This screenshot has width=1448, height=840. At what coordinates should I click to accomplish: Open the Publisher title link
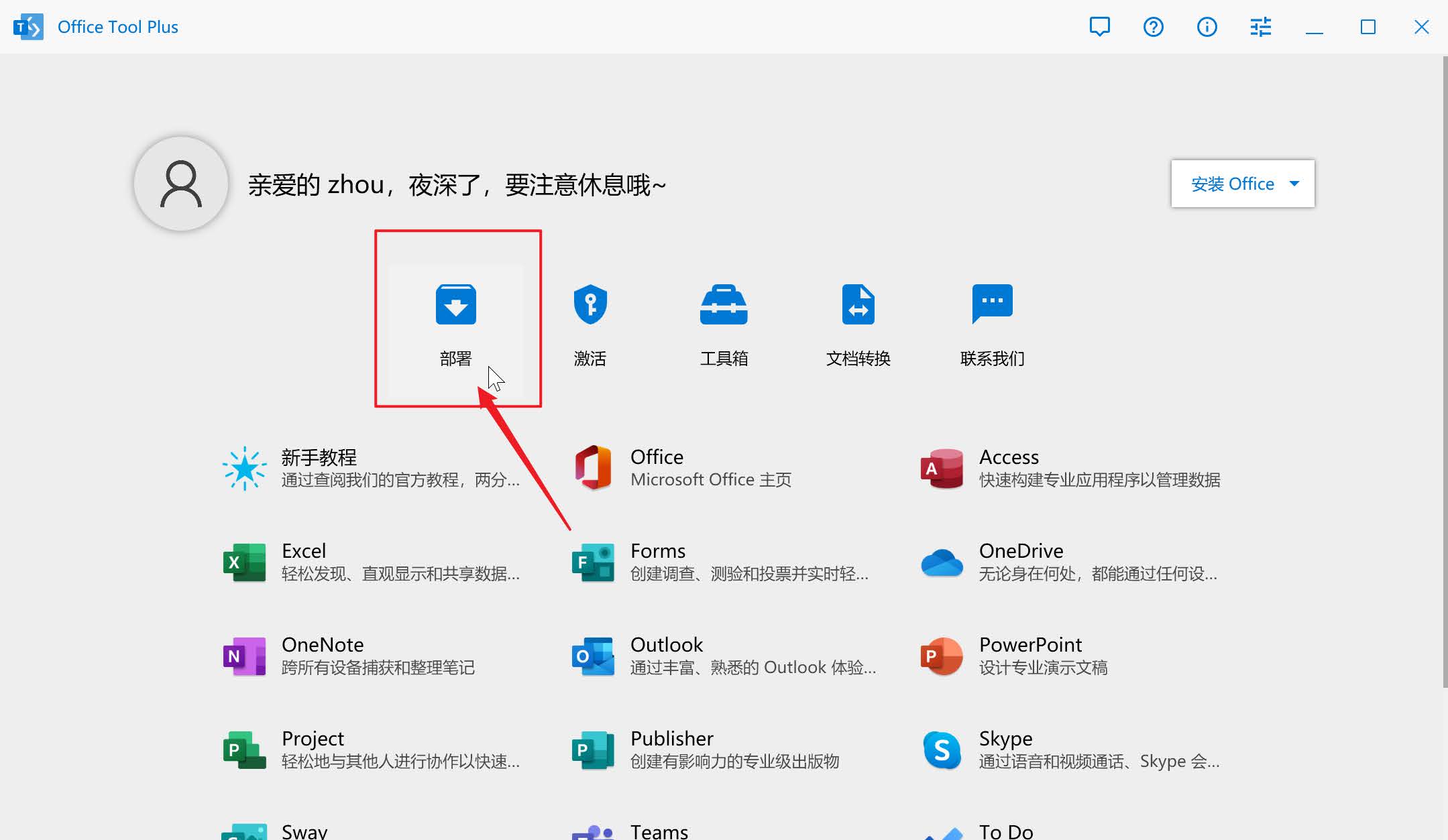pyautogui.click(x=671, y=739)
